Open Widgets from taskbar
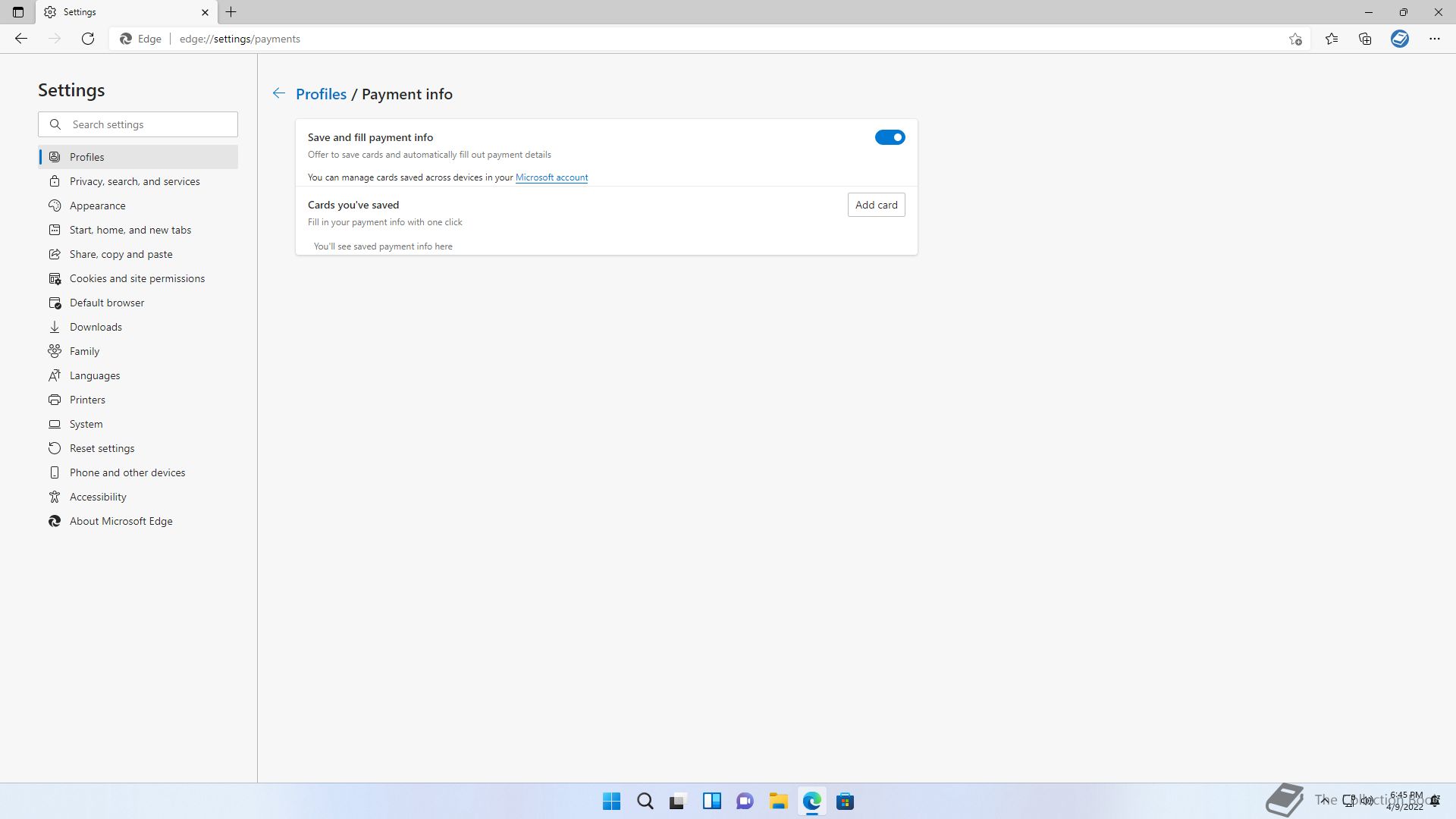 click(711, 801)
